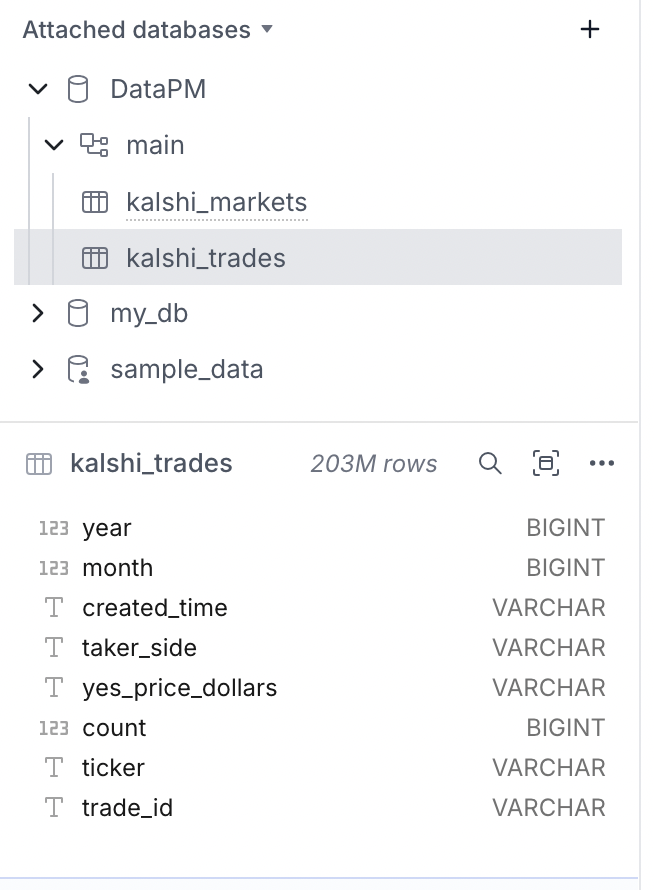Click the plus icon to add database
Viewport: 654px width, 890px height.
(590, 30)
